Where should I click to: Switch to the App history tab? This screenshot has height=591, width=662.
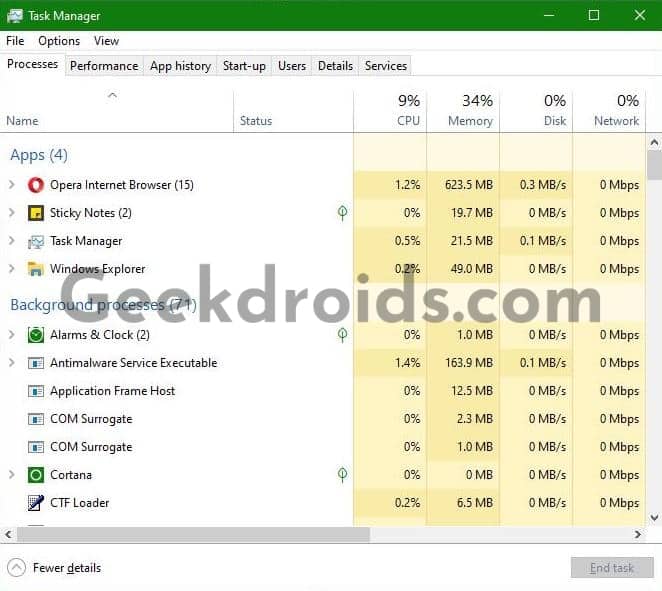(x=180, y=66)
